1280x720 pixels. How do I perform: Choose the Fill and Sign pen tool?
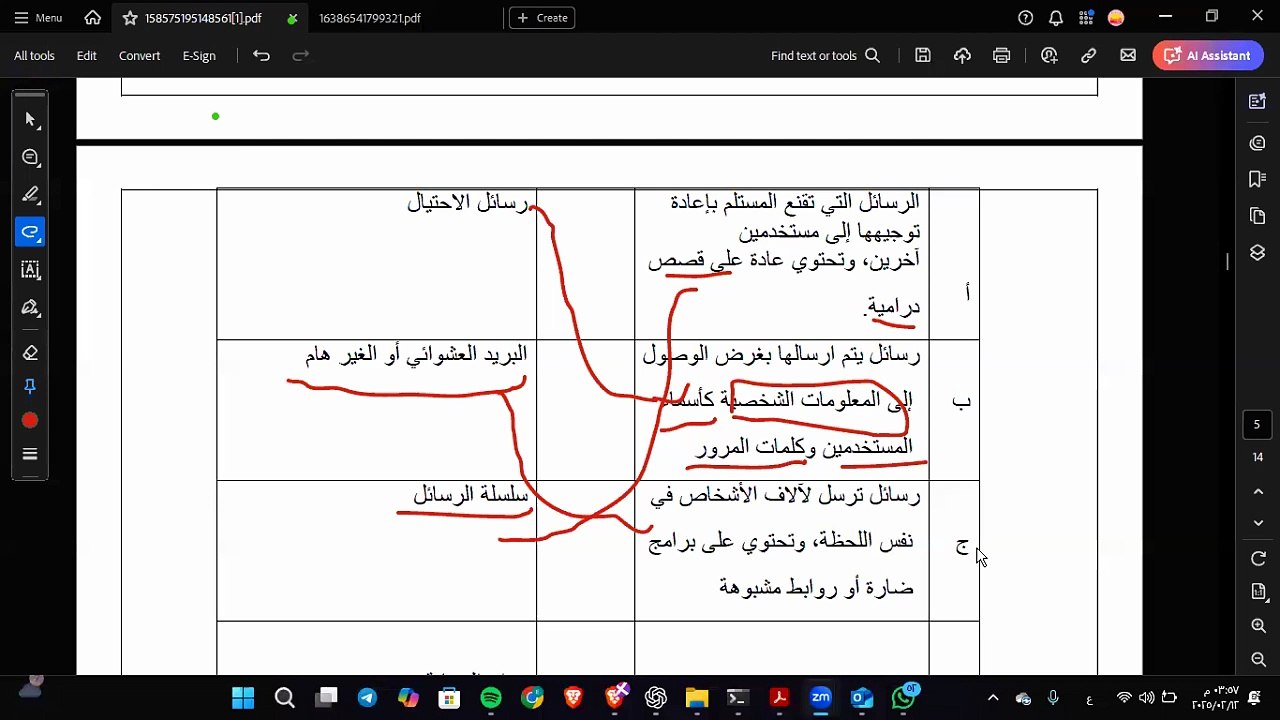click(x=30, y=307)
